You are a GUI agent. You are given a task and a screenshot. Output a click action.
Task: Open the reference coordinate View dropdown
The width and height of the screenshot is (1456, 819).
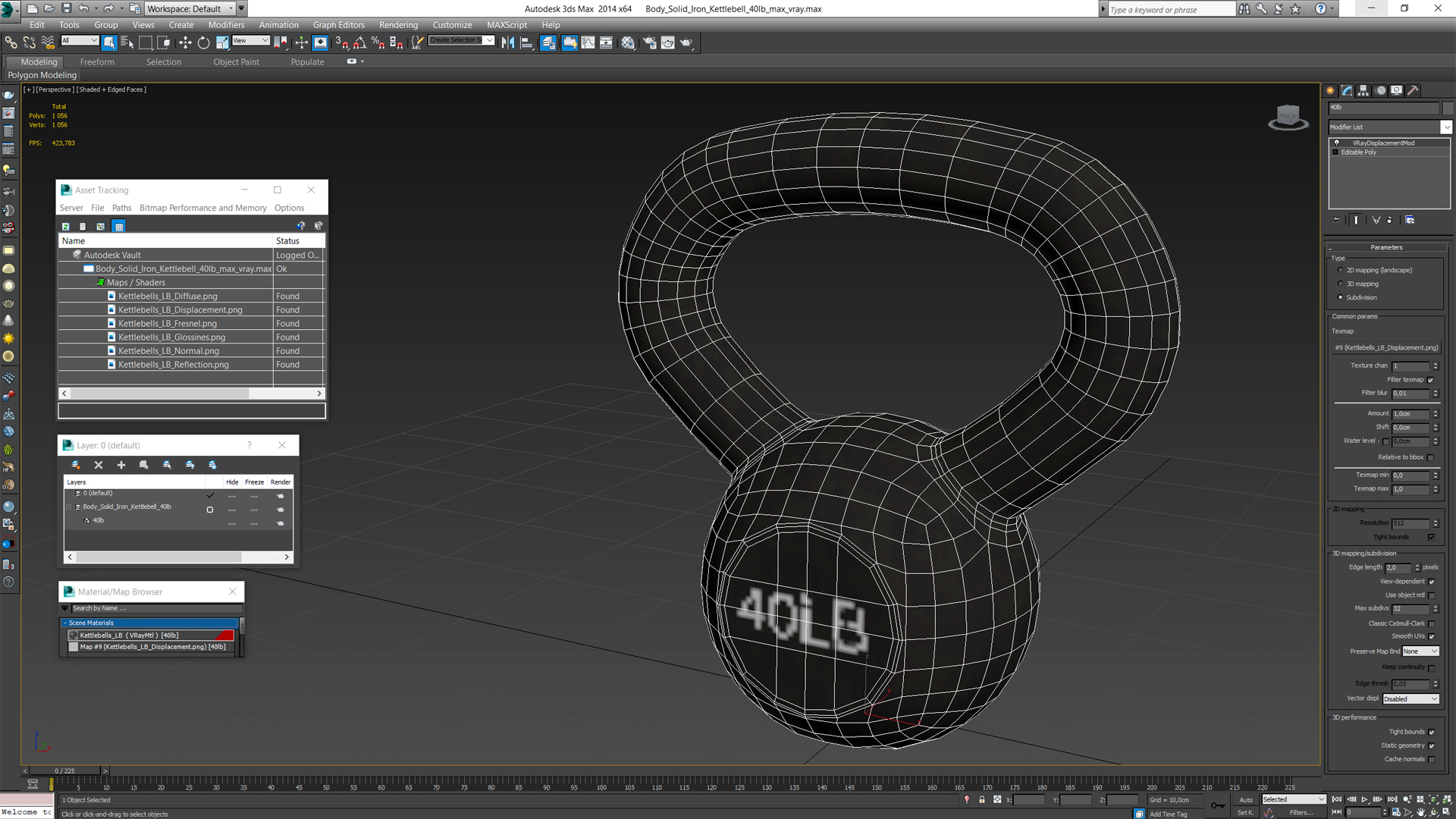click(251, 40)
